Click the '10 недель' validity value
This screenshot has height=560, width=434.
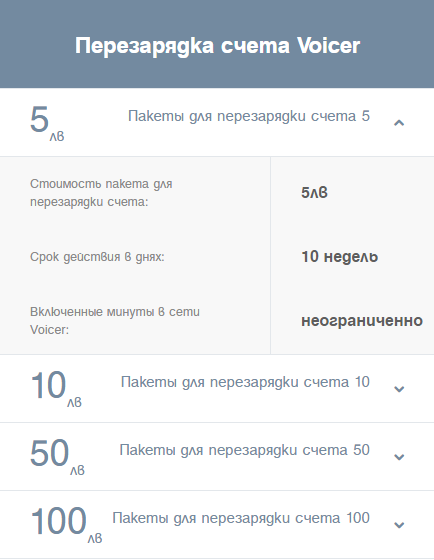339,256
